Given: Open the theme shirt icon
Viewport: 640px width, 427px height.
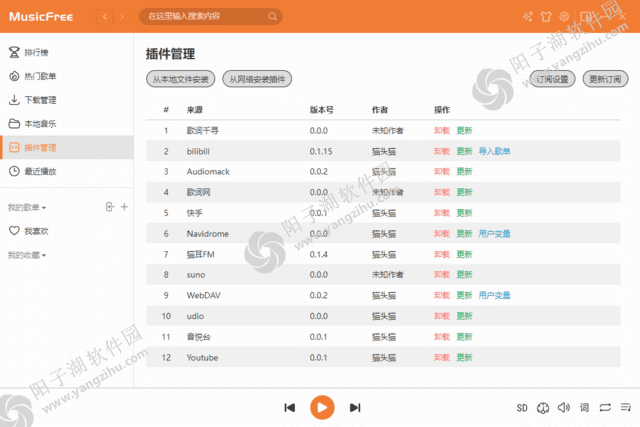Looking at the screenshot, I should click(x=546, y=16).
